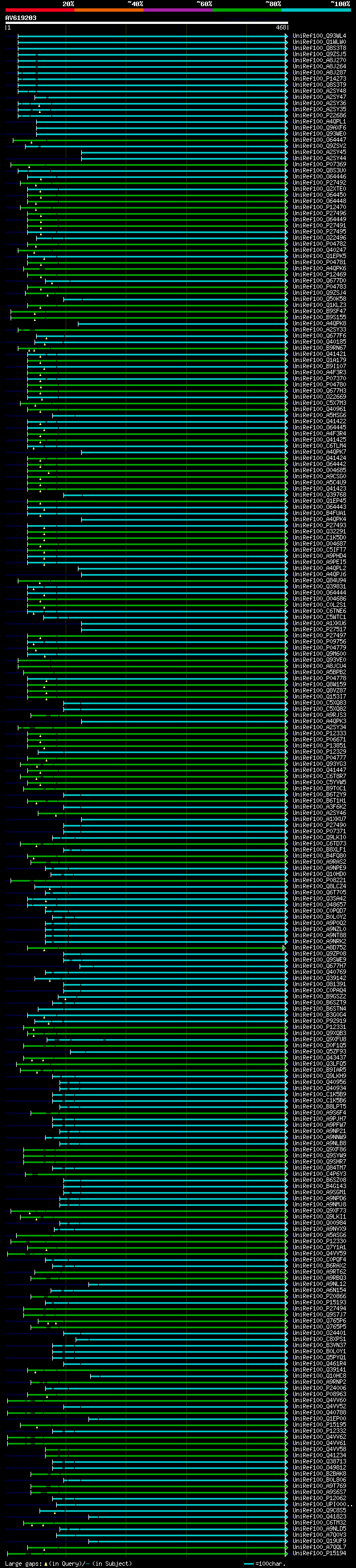356x1568 pixels.
Task: Open hit UniRef100_Q93WL4
Action: (319, 36)
